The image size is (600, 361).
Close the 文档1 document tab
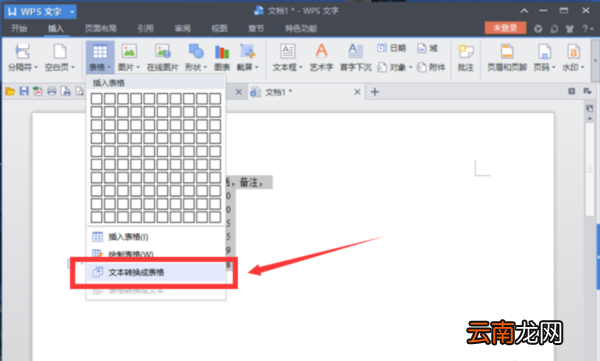pos(357,92)
